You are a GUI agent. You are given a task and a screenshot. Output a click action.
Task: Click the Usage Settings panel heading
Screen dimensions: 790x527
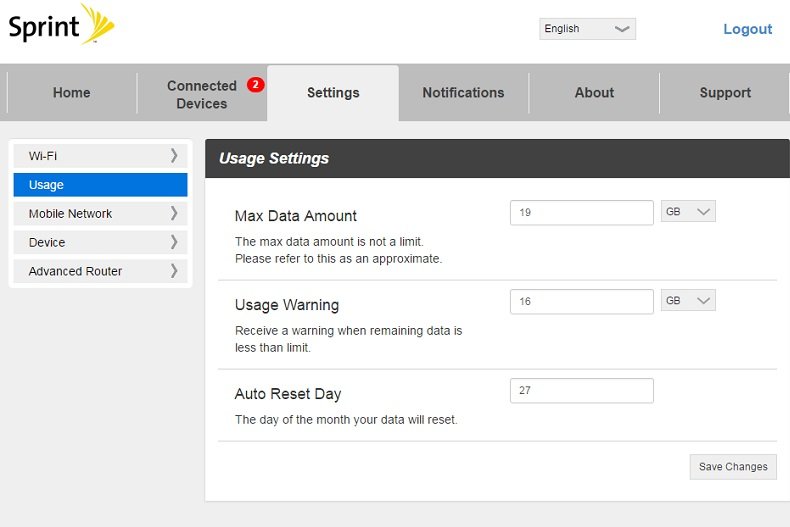[x=274, y=159]
